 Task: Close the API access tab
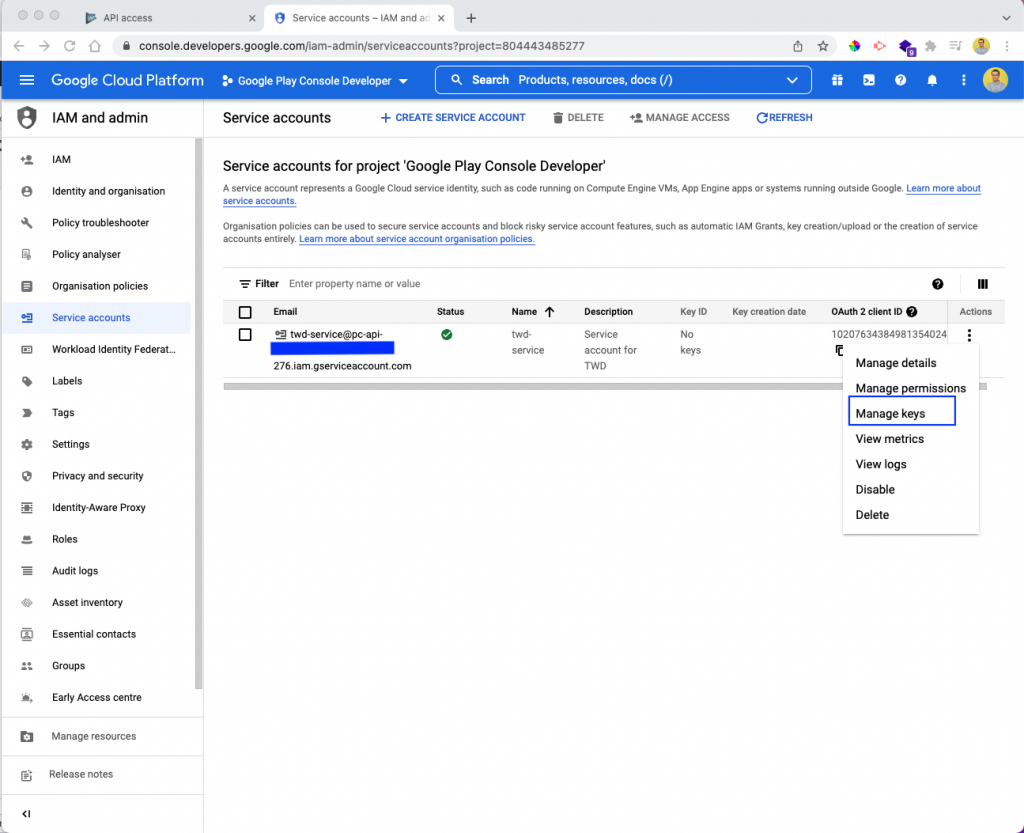coord(252,18)
